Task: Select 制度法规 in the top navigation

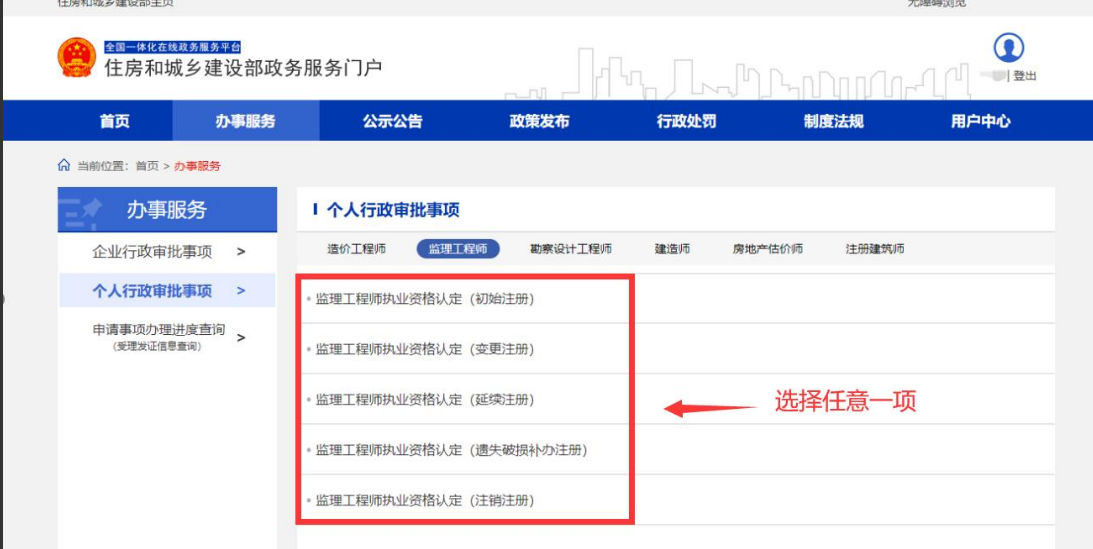Action: pyautogui.click(x=833, y=121)
